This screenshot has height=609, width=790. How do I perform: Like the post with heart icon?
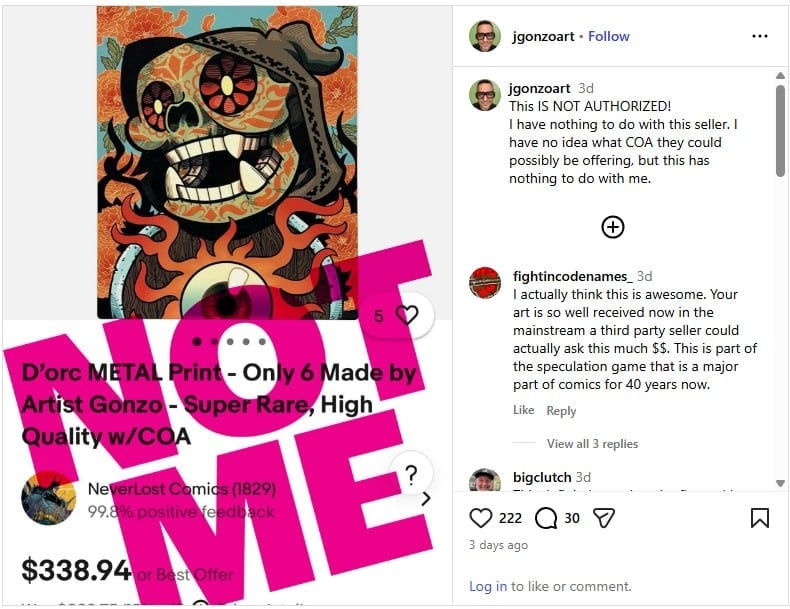click(x=480, y=518)
